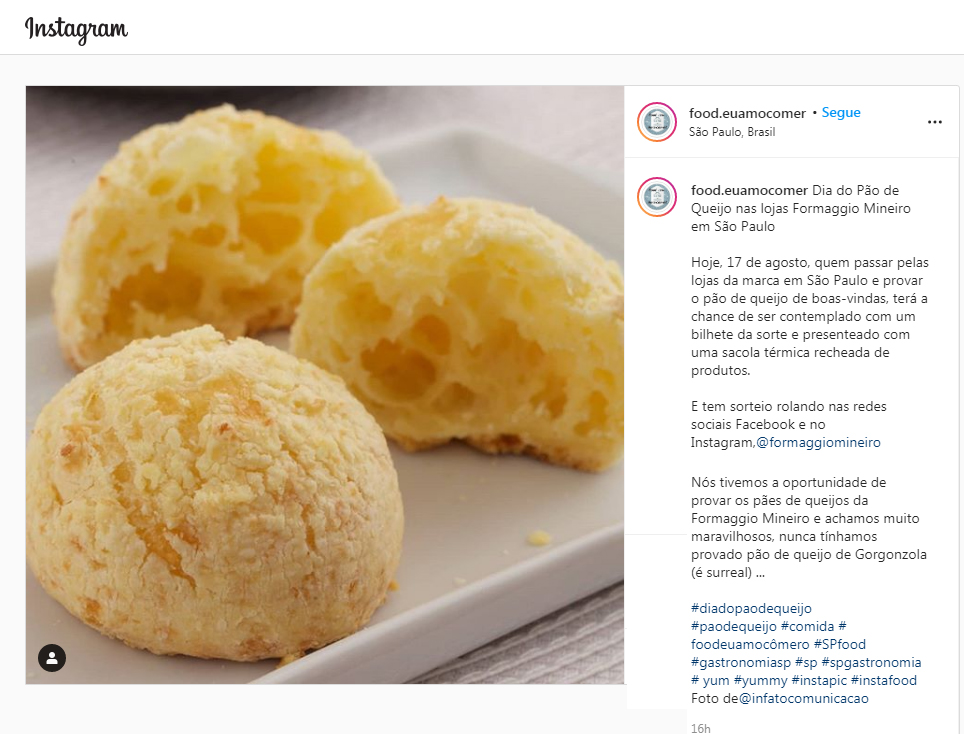964x734 pixels.
Task: Click food.euamocomer username in caption
Action: pyautogui.click(x=749, y=191)
